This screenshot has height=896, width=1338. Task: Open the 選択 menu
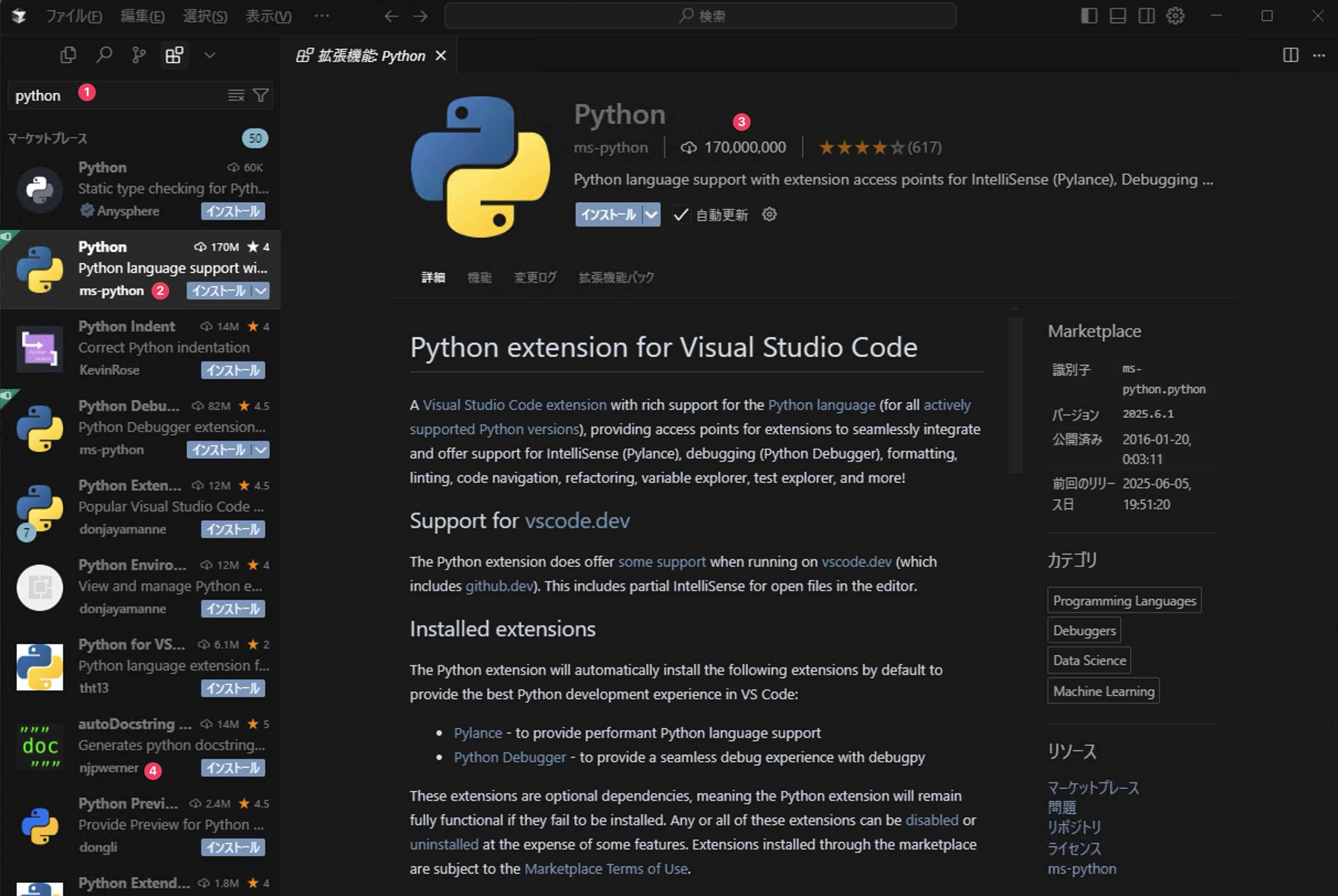pos(205,16)
